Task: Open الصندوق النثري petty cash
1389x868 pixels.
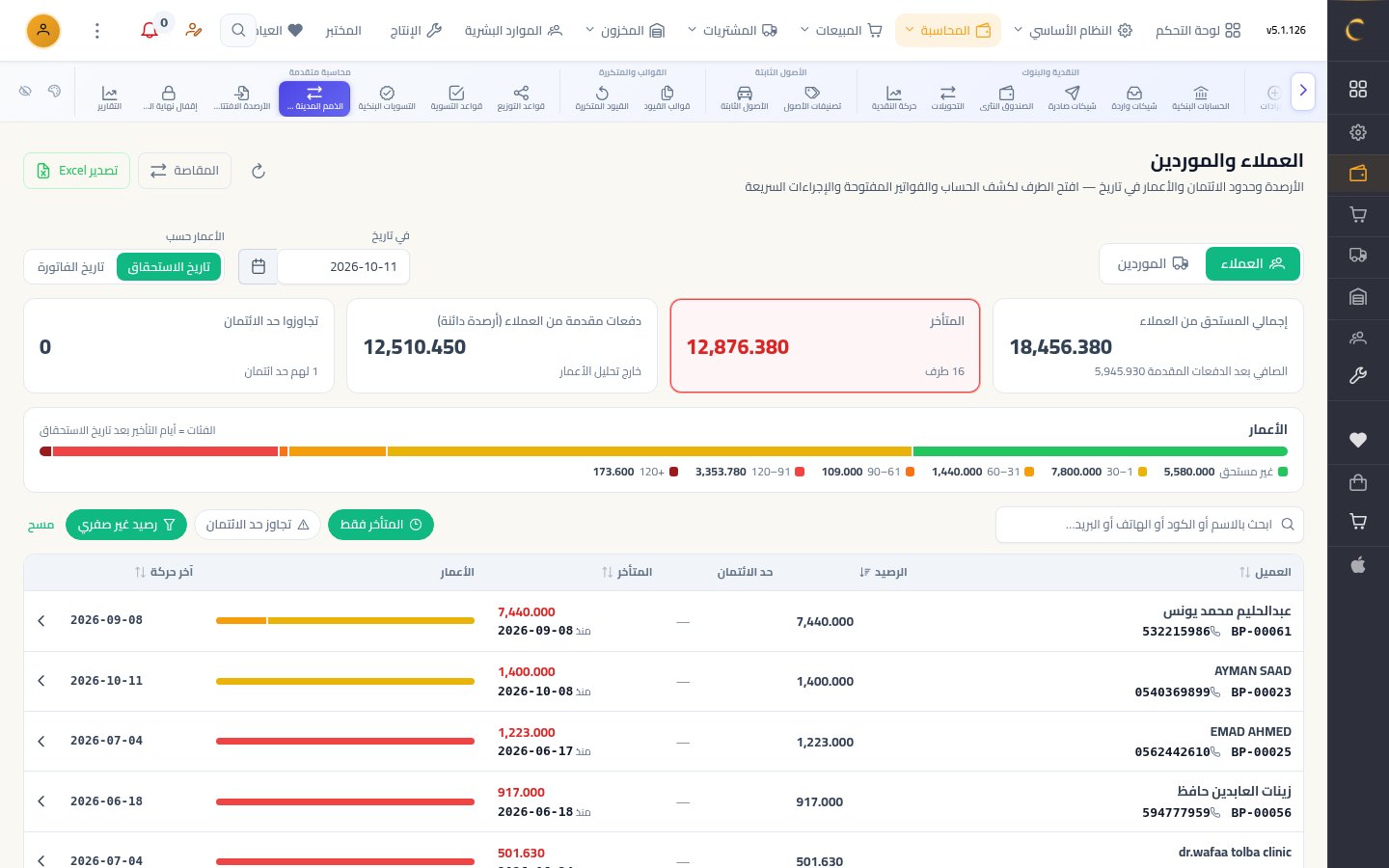Action: (x=1006, y=97)
